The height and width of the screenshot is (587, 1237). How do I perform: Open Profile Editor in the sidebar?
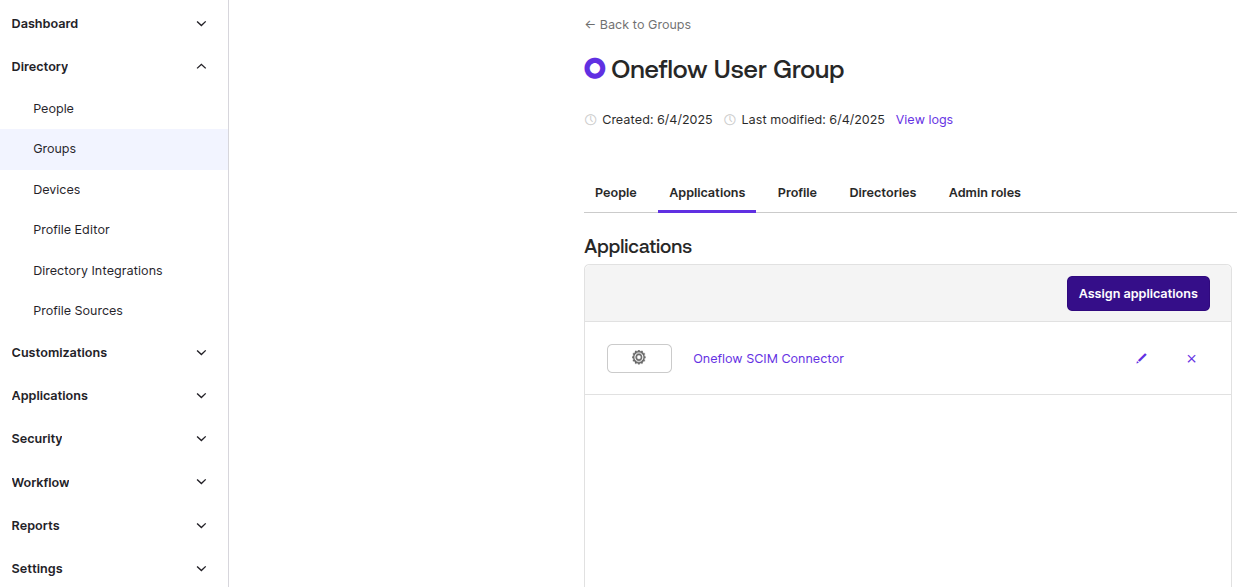(71, 230)
